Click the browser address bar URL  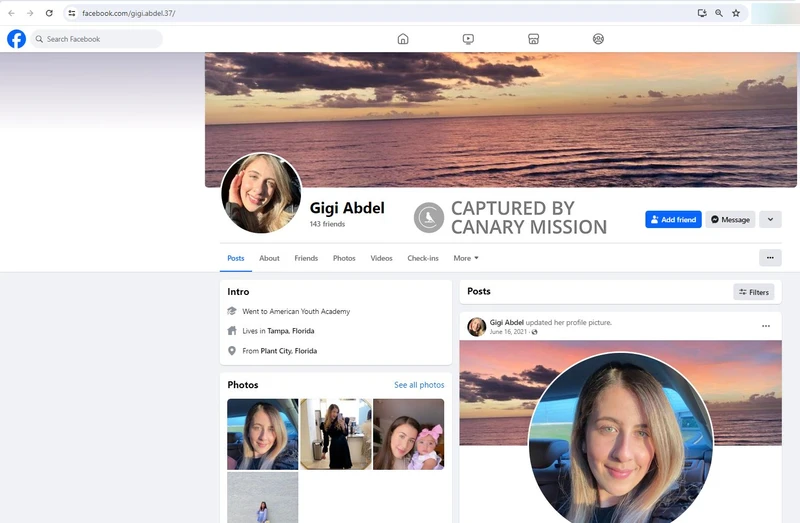(129, 13)
